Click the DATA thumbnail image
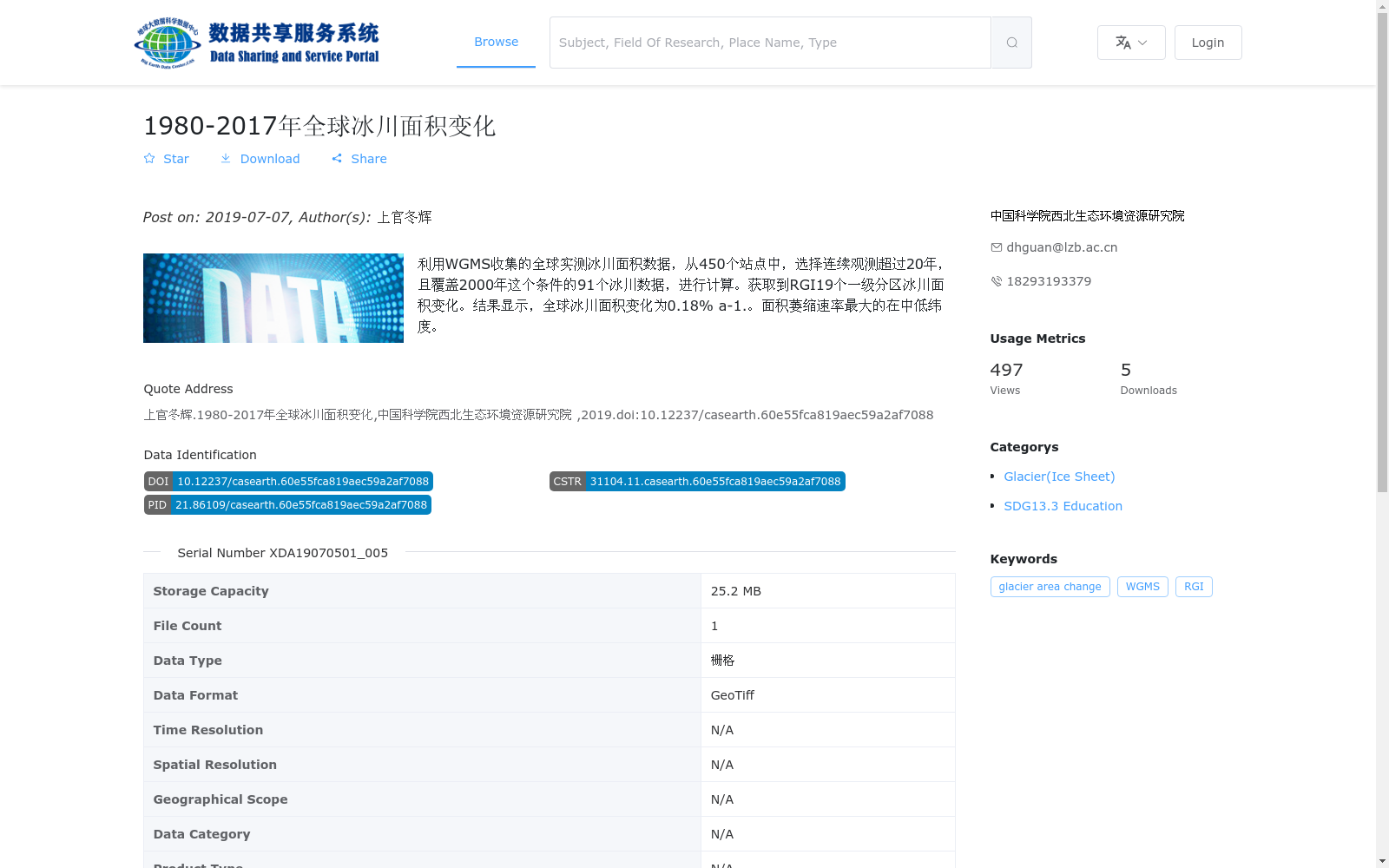 pyautogui.click(x=273, y=298)
